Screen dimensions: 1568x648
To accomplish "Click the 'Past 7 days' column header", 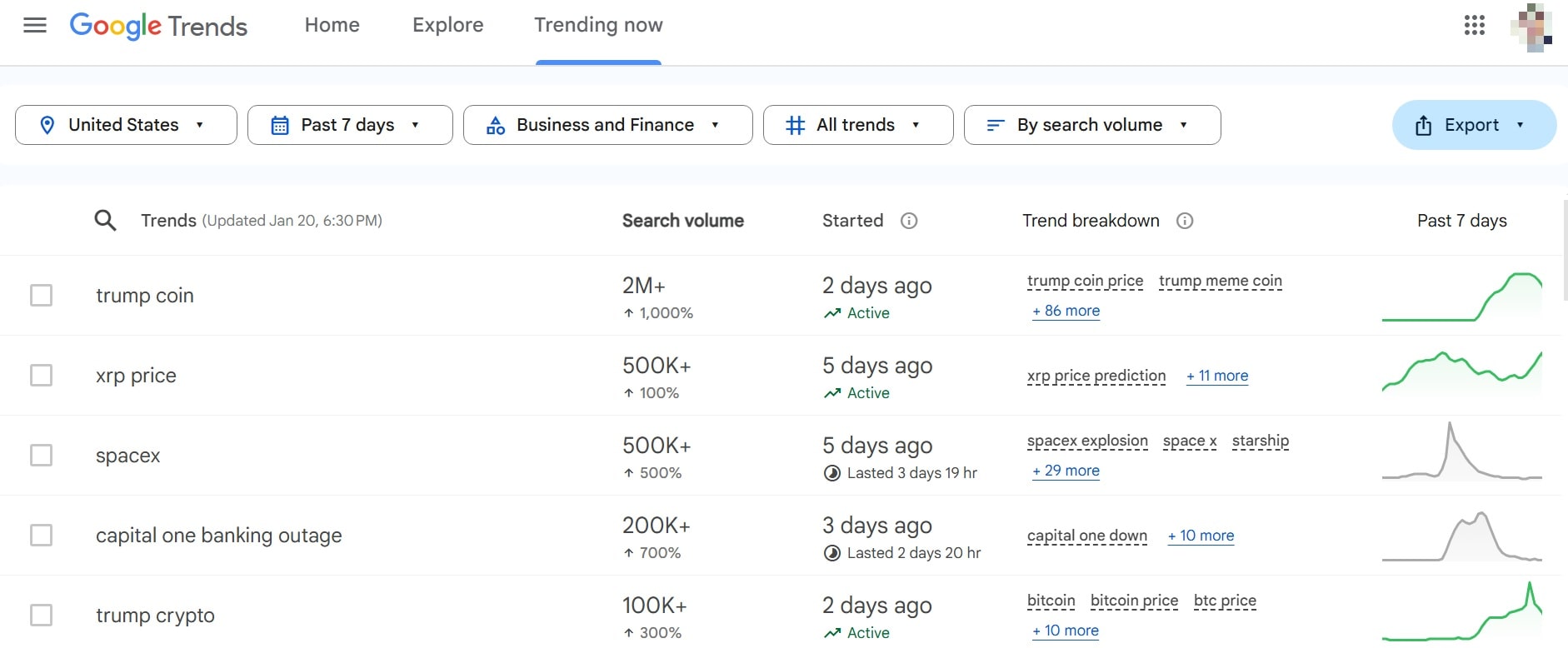I will point(1462,221).
